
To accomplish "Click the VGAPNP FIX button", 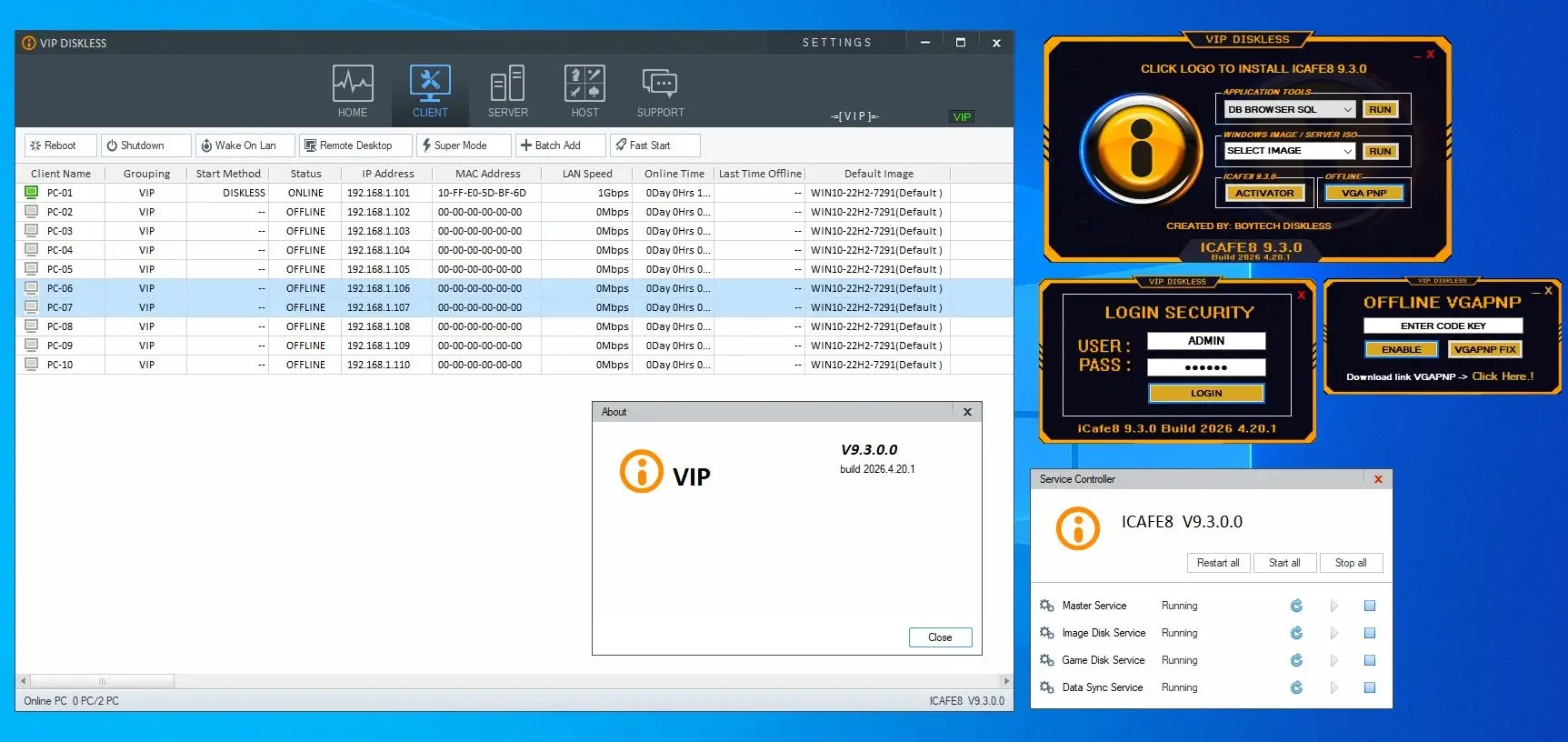I will pos(1484,349).
